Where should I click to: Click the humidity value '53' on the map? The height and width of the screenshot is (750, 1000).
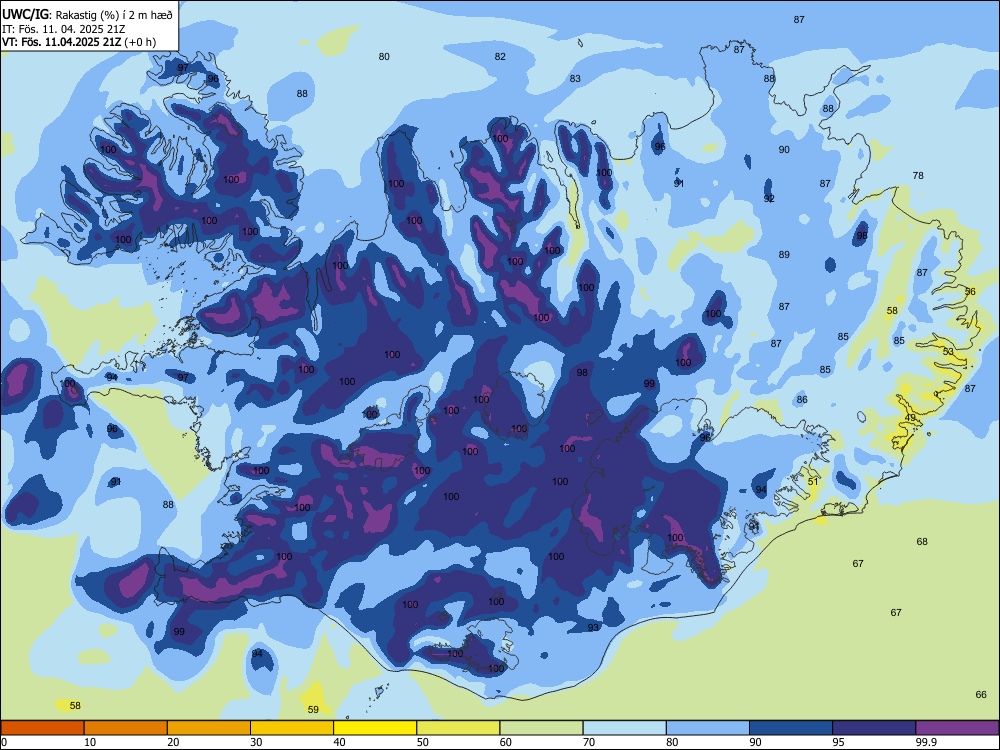pos(948,351)
